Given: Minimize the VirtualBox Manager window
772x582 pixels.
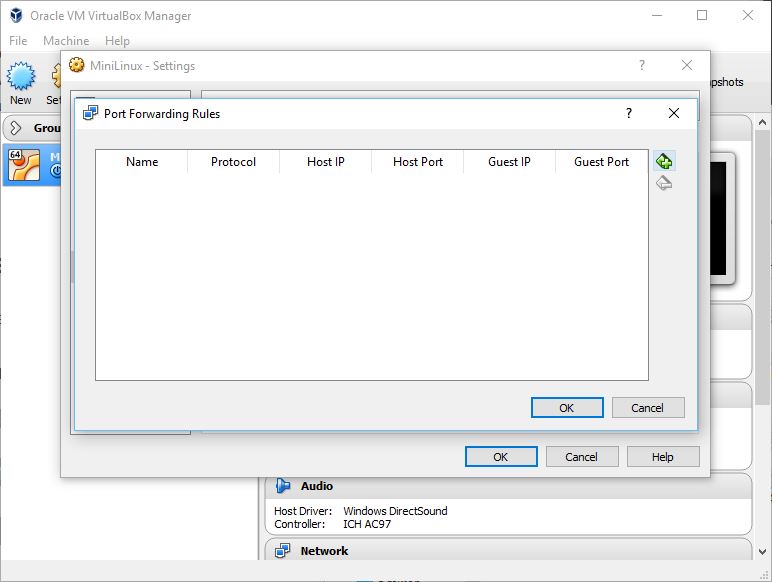Looking at the screenshot, I should (657, 15).
